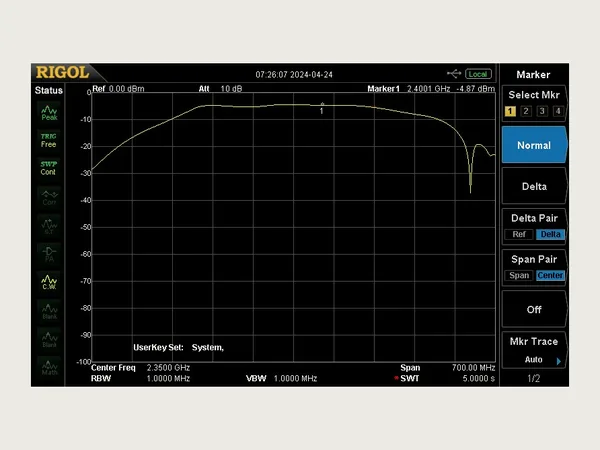The width and height of the screenshot is (600, 450).
Task: Open the Mkr Trace softkey
Action: 534,350
